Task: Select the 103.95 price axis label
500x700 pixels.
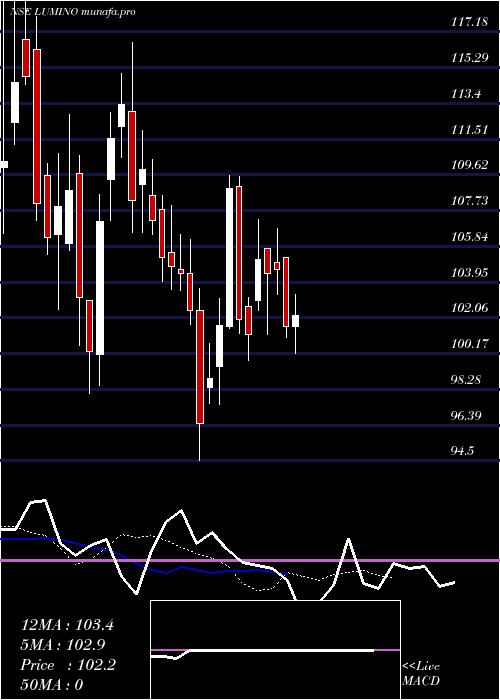Action: 469,272
